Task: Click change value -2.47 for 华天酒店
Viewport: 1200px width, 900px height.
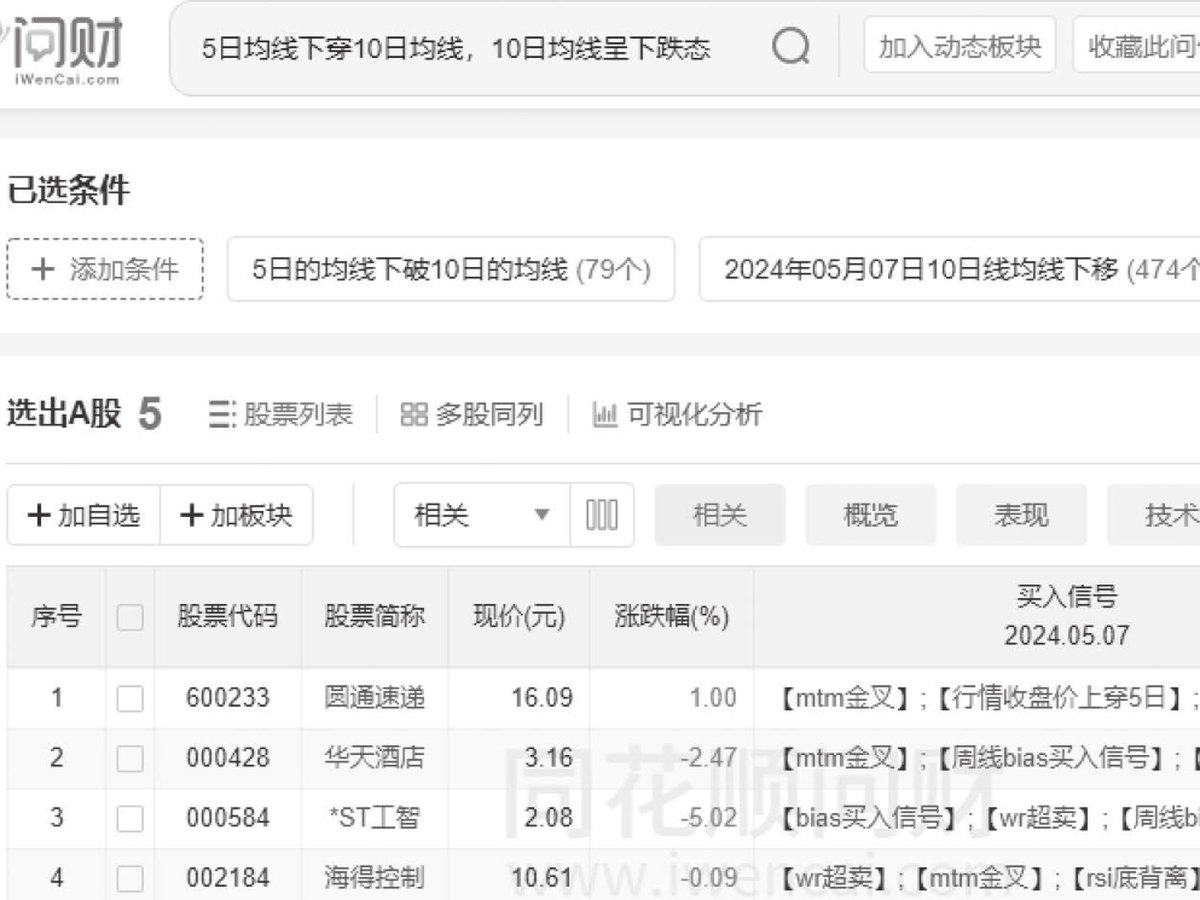Action: tap(709, 758)
